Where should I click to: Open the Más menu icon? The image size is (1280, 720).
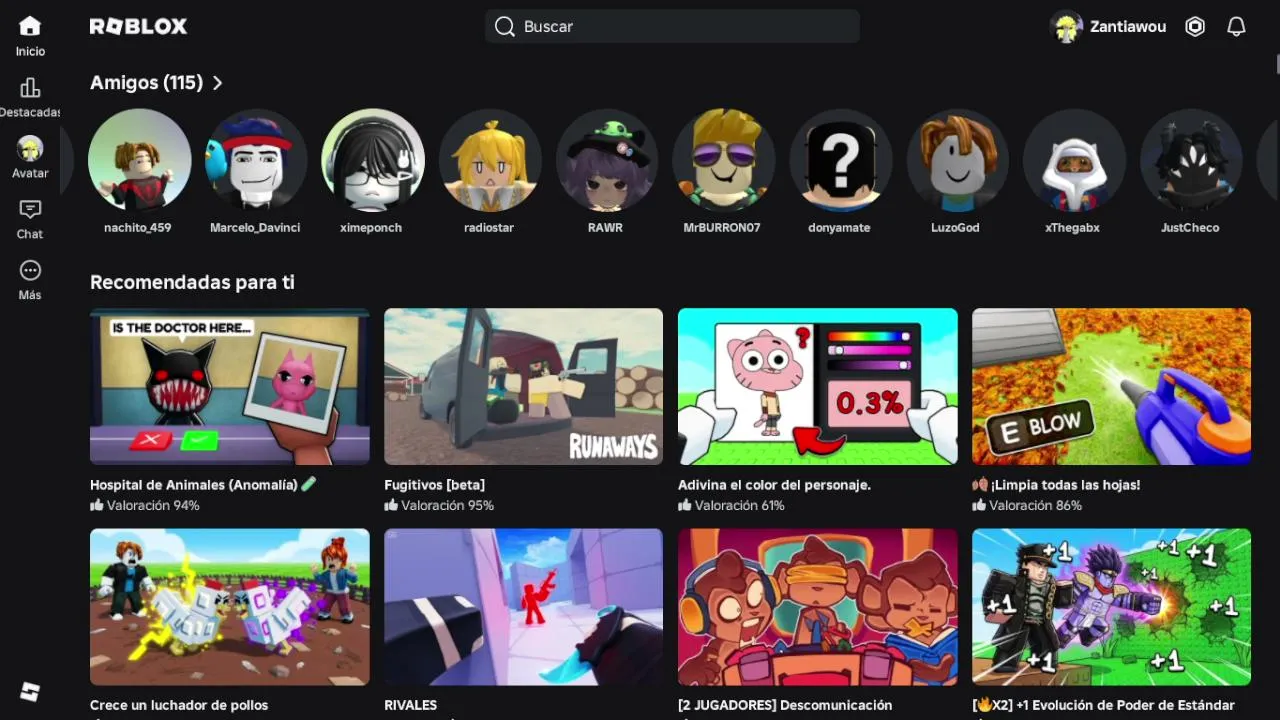[30, 270]
